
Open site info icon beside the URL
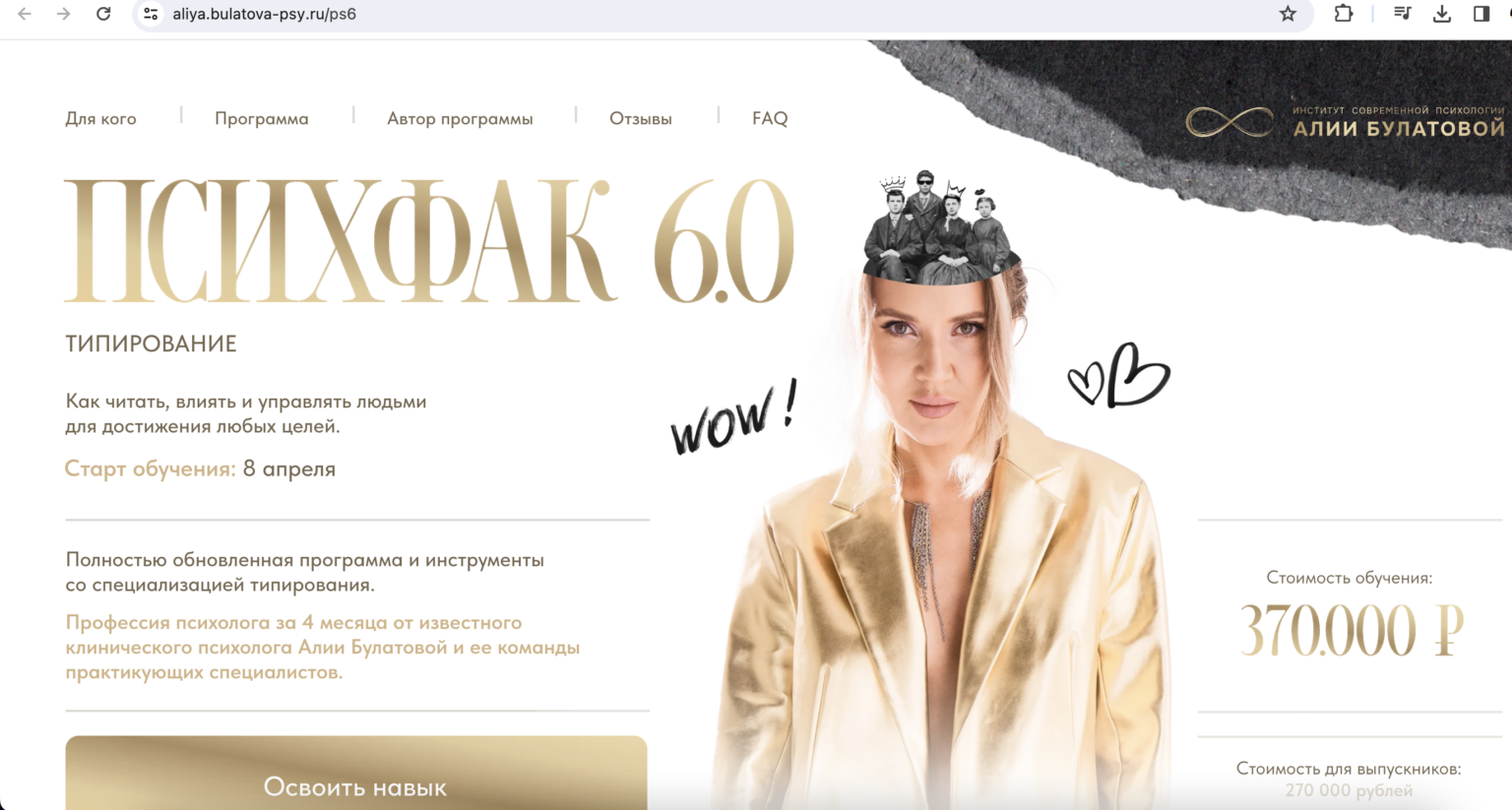[151, 14]
